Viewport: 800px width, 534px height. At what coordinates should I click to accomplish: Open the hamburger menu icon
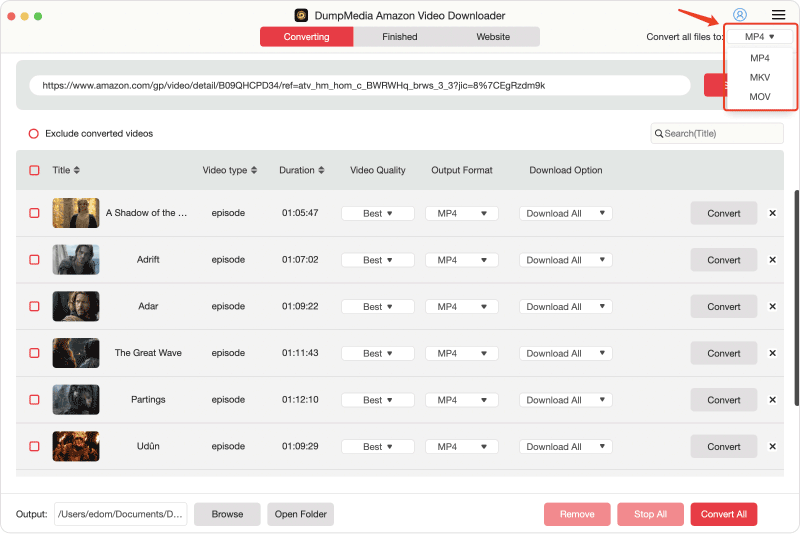click(778, 15)
